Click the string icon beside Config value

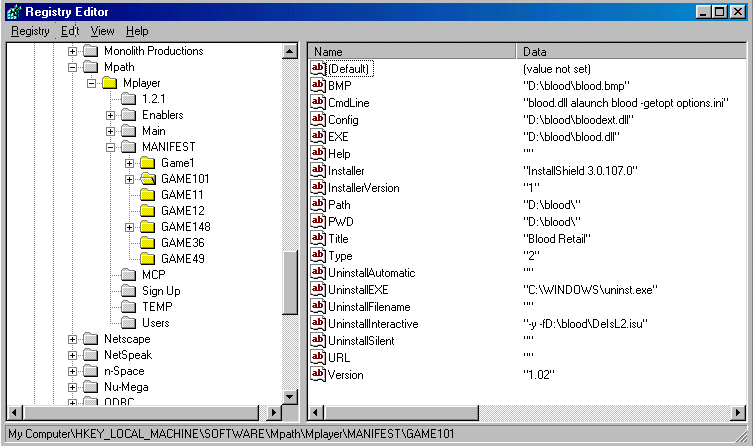318,120
